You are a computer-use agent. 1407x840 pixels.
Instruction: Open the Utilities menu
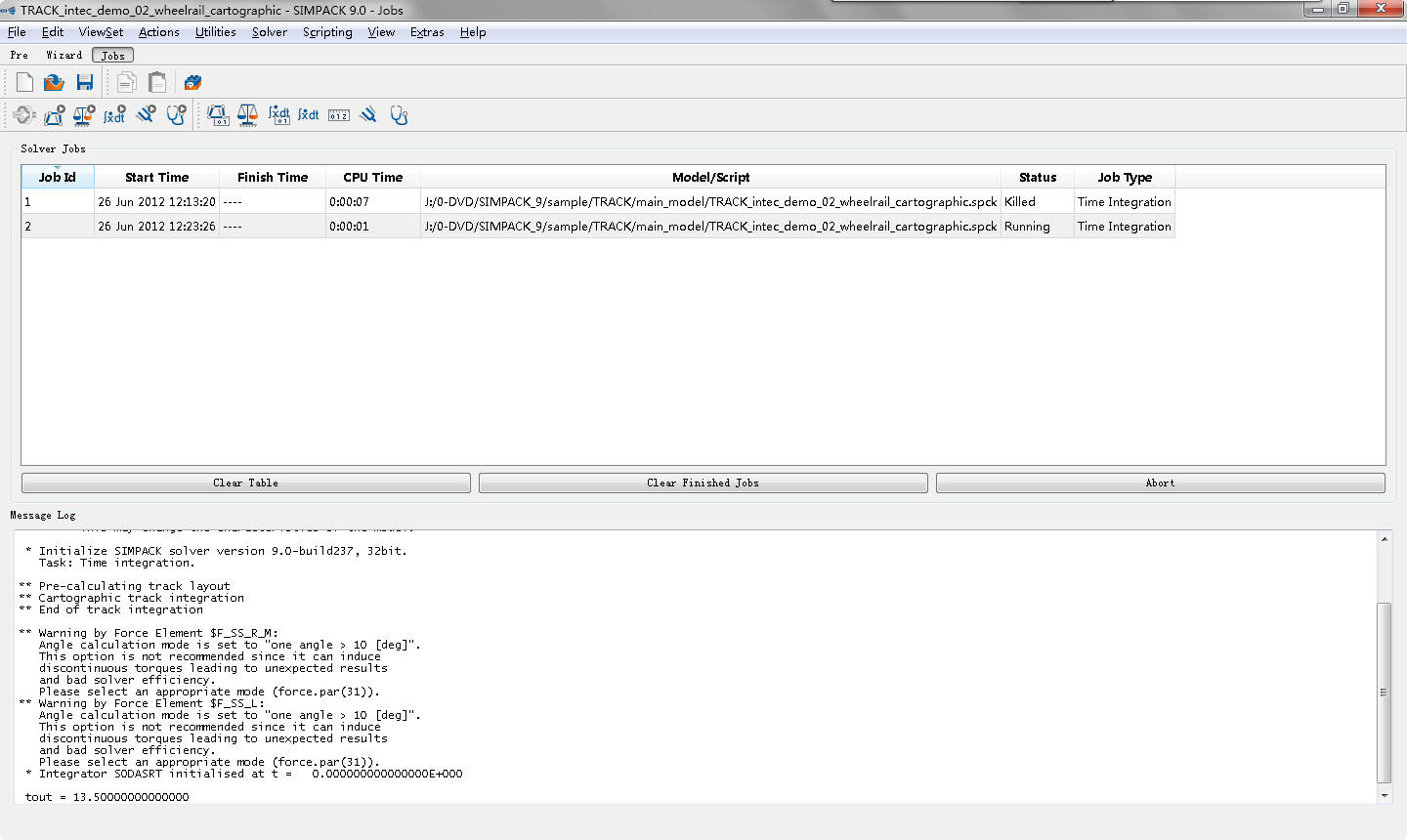(x=215, y=32)
